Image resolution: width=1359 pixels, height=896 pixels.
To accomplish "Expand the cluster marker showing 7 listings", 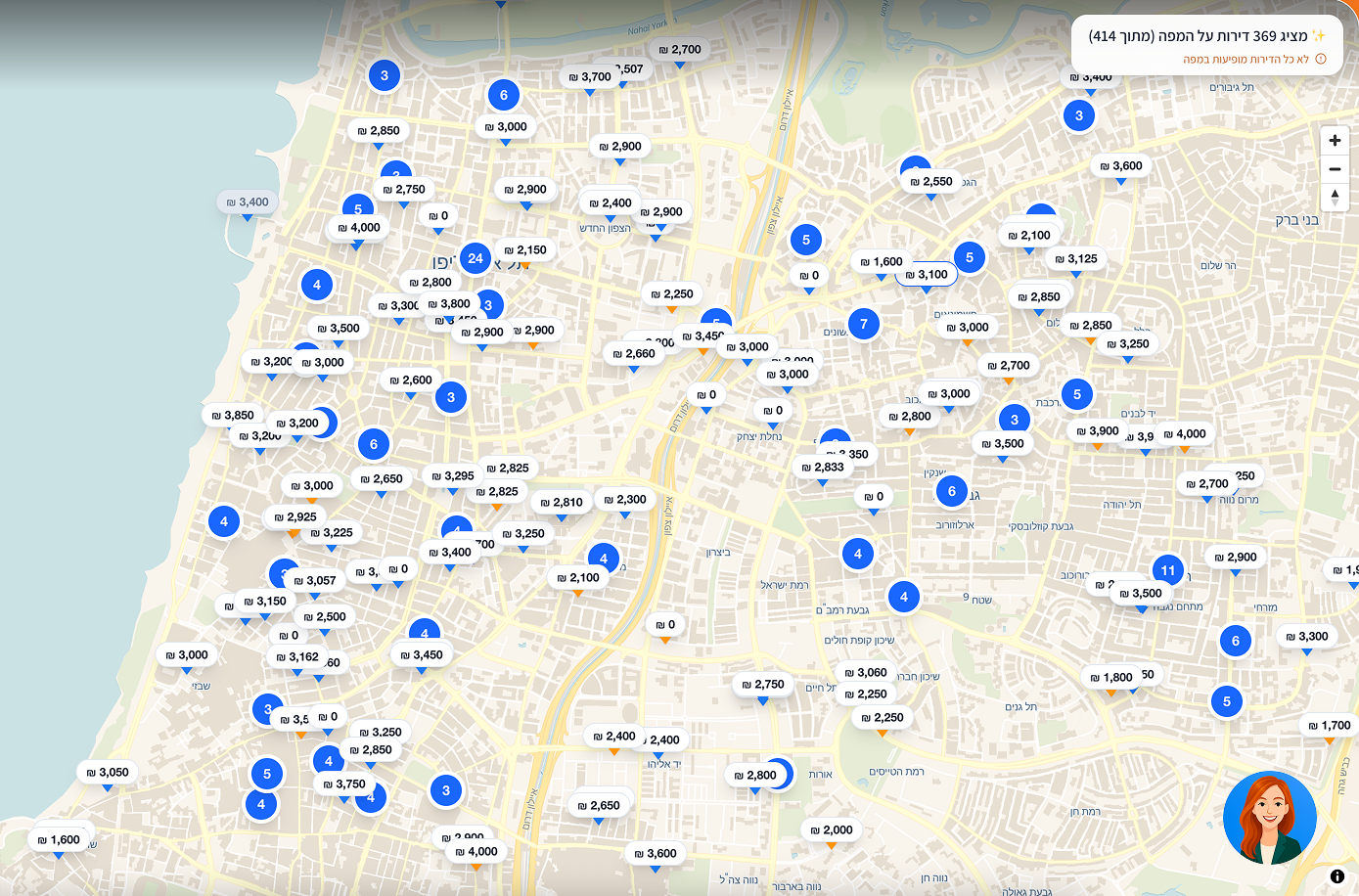I will tap(863, 324).
